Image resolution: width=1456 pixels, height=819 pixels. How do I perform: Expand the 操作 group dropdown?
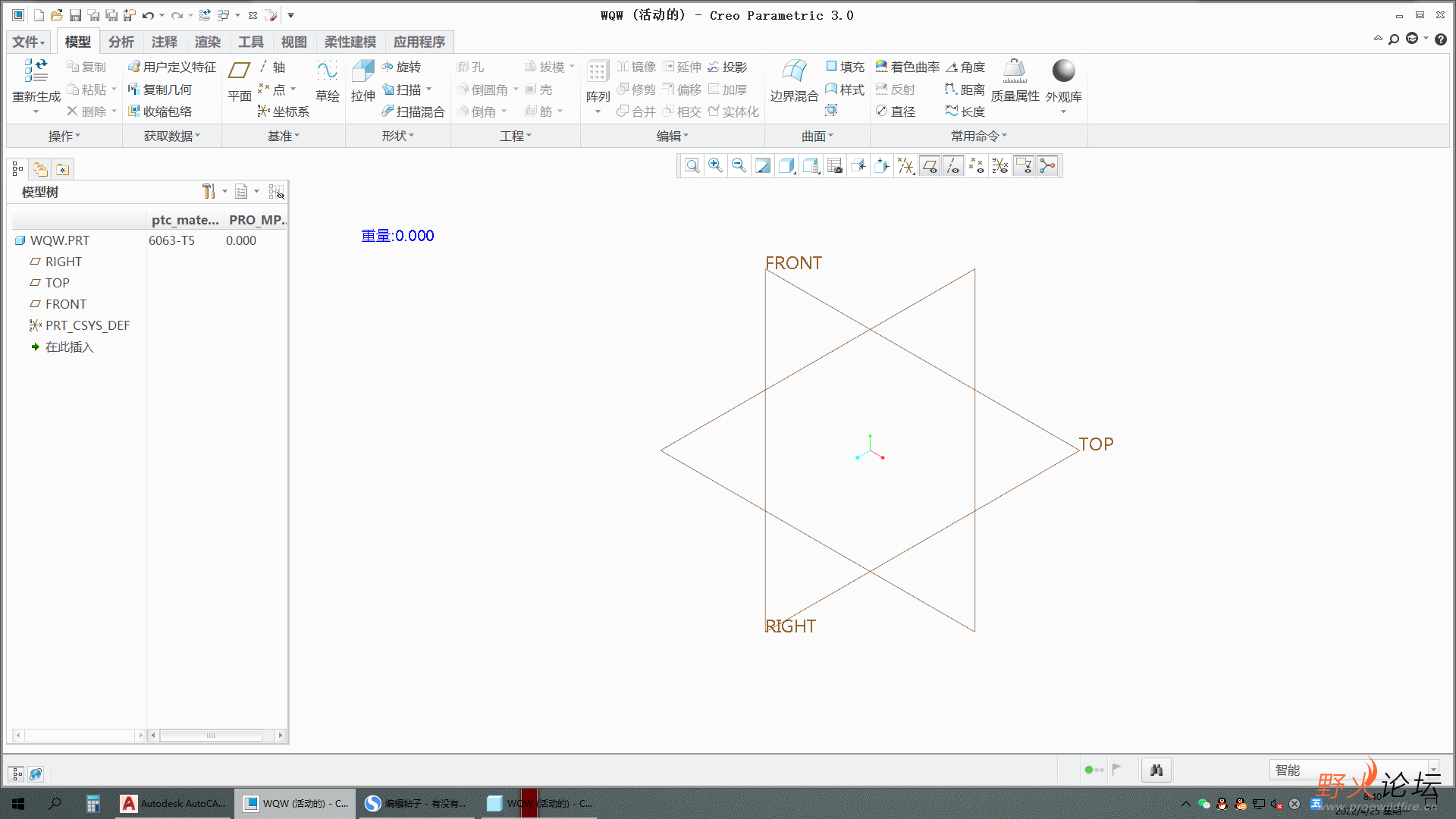pyautogui.click(x=64, y=136)
